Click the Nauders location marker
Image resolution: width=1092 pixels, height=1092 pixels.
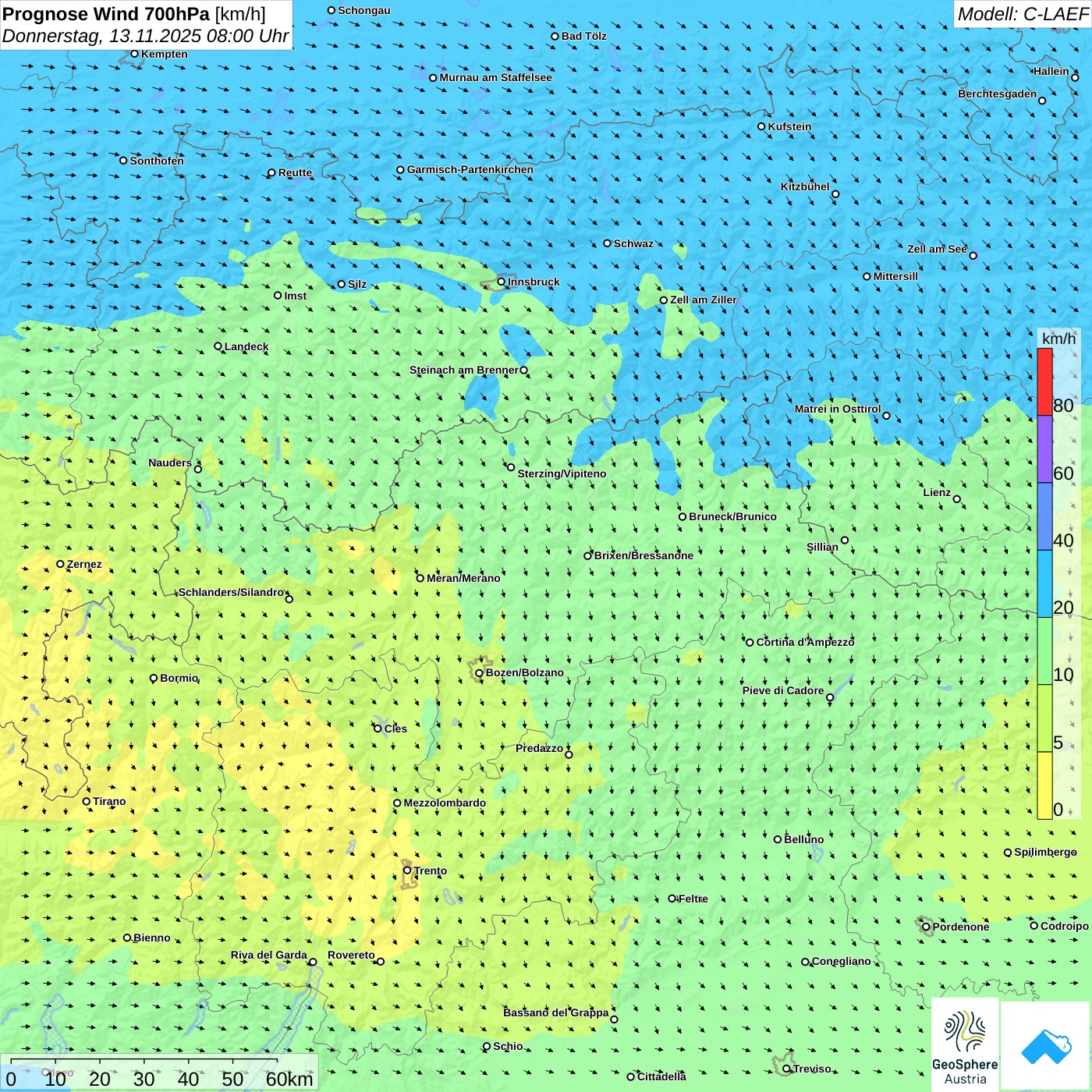[x=198, y=469]
